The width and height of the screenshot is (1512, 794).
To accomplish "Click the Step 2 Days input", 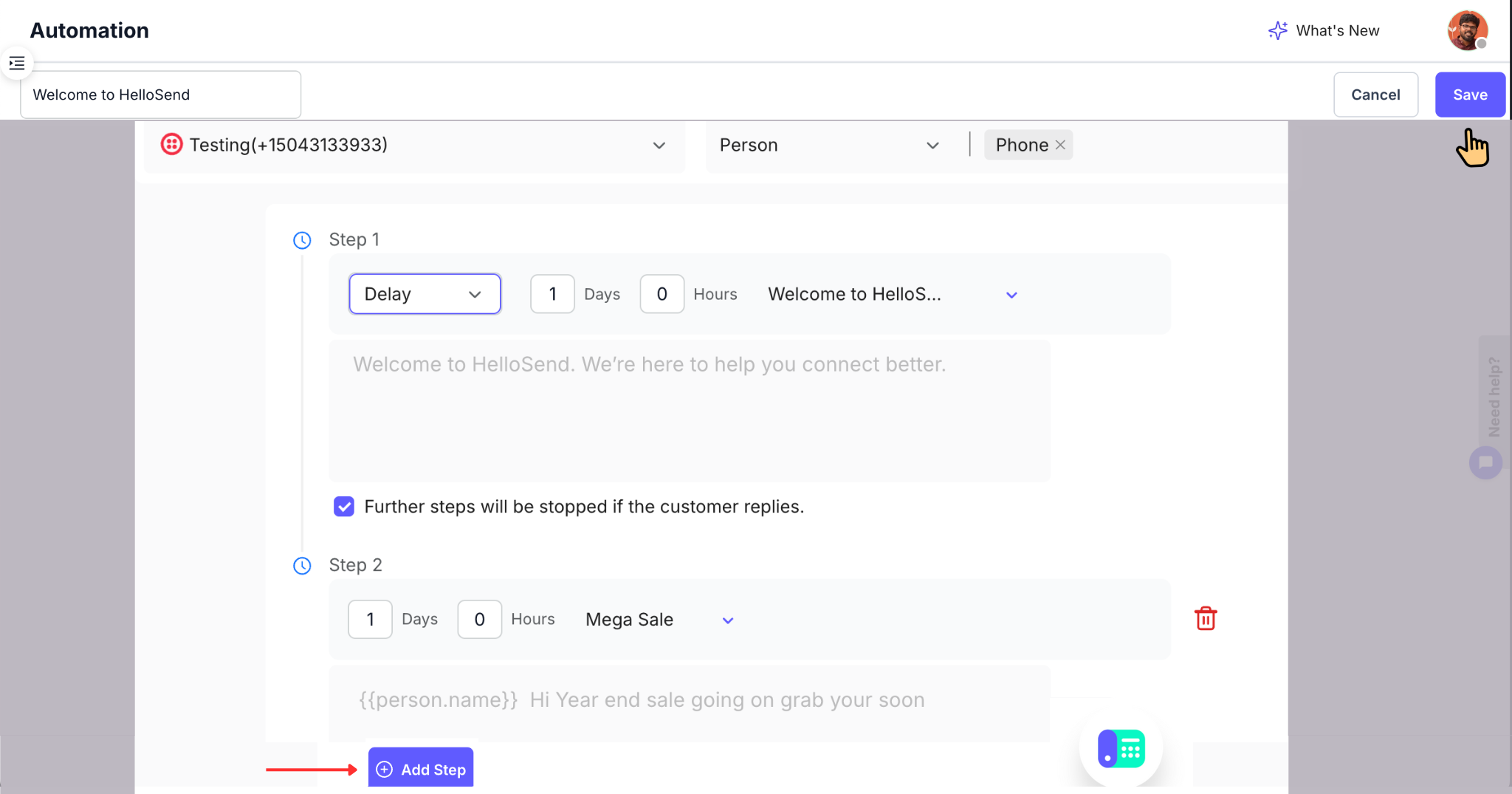I will click(370, 620).
